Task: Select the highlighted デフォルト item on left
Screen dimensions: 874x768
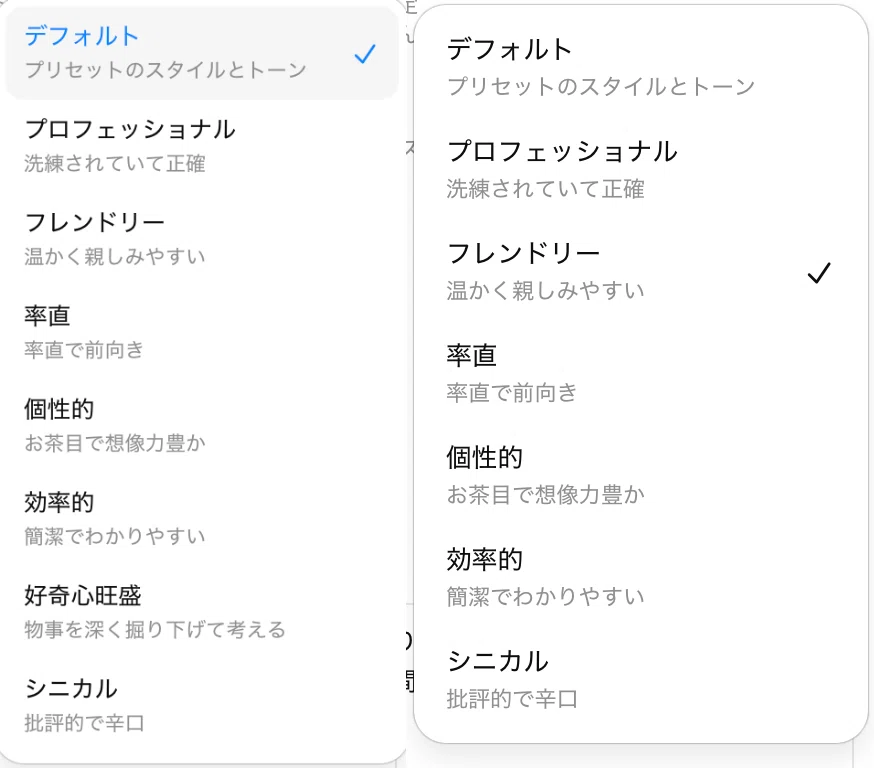Action: click(202, 54)
